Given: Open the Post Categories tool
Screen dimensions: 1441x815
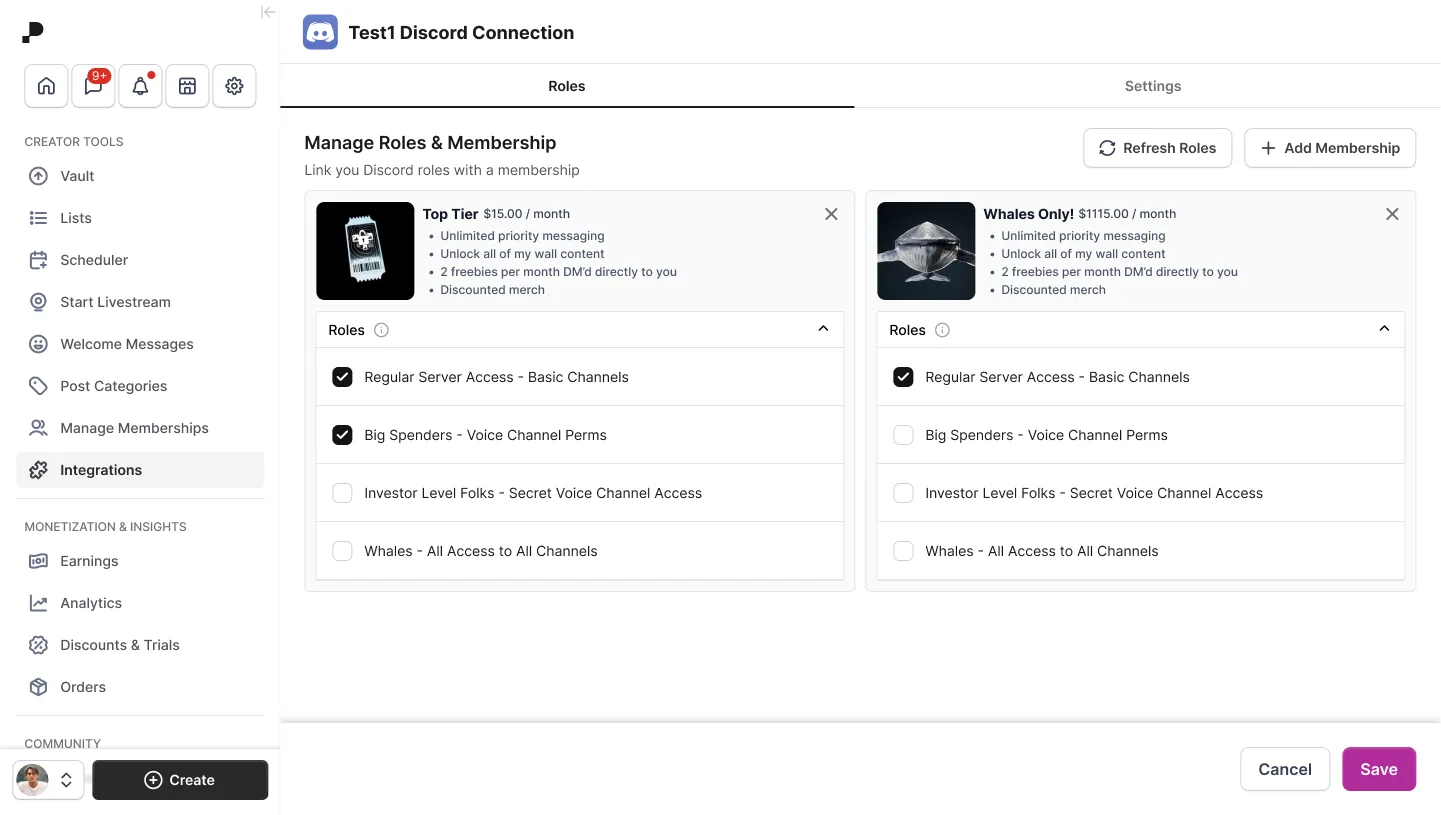Looking at the screenshot, I should coord(113,386).
